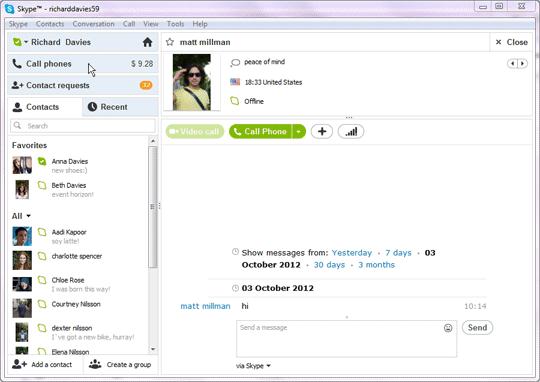
Task: Send the message with Send button
Action: click(x=477, y=328)
